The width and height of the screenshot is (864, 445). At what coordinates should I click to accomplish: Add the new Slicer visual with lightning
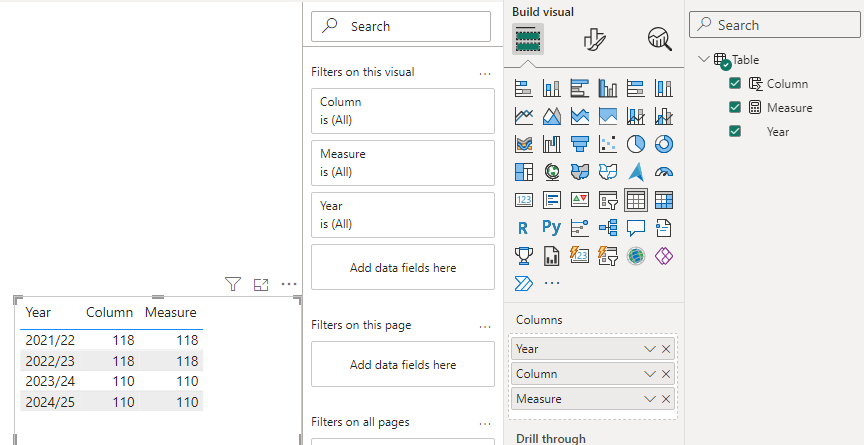608,256
